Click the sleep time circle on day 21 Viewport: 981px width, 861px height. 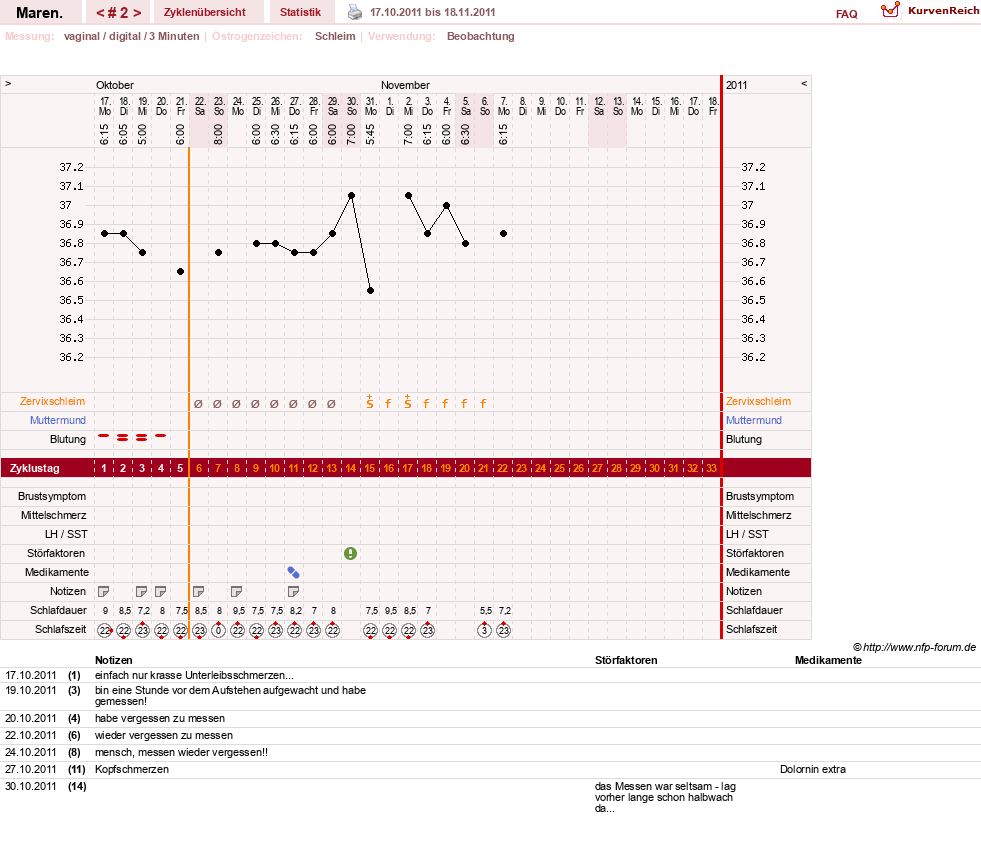pos(484,630)
